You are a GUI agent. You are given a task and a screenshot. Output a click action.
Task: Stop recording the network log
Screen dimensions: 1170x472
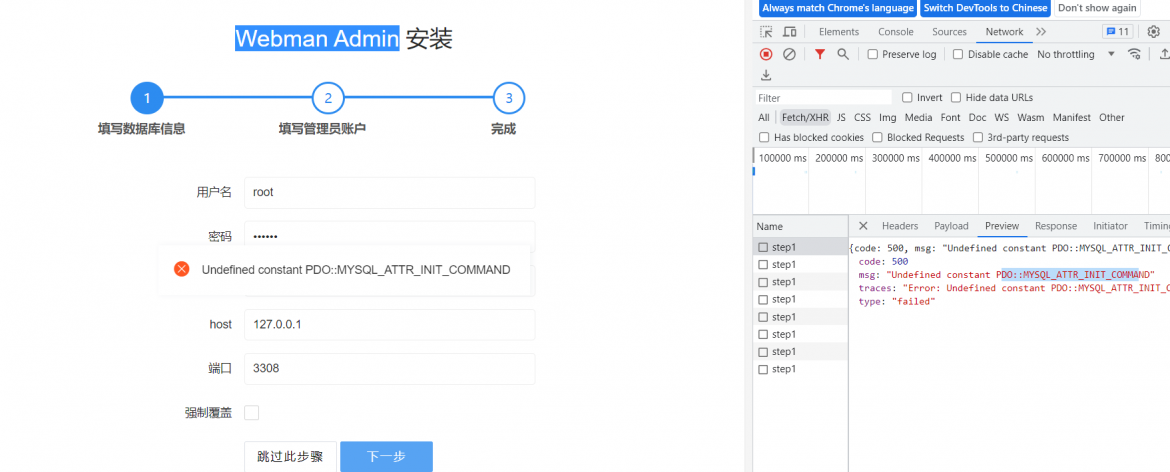pyautogui.click(x=766, y=54)
